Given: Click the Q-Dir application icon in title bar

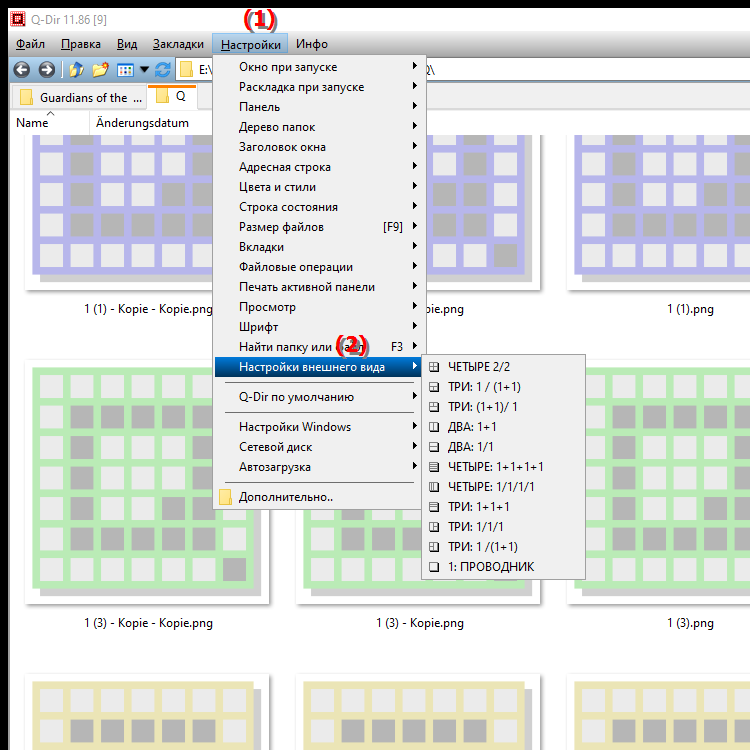Looking at the screenshot, I should (x=18, y=20).
